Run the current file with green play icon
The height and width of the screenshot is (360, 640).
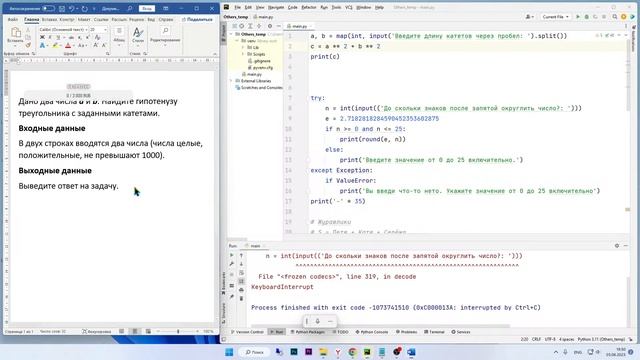(x=578, y=17)
